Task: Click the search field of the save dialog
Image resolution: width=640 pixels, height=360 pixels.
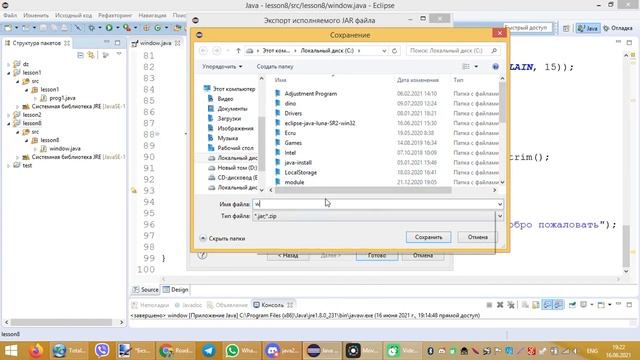Action: click(452, 51)
